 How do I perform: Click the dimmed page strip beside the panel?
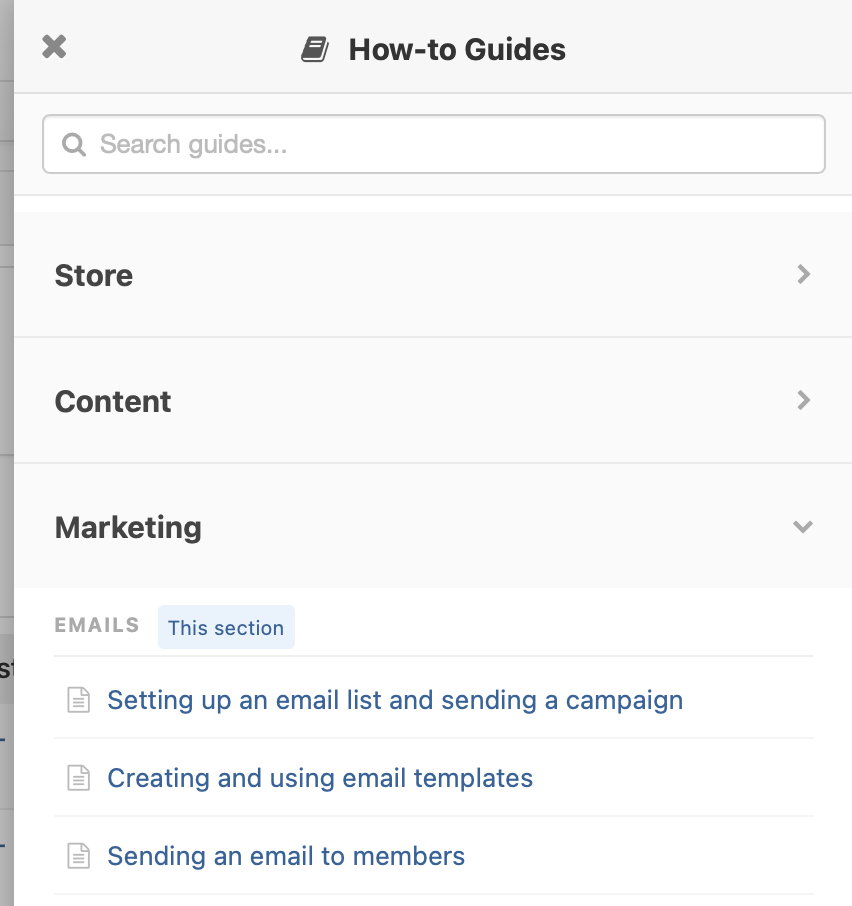pos(6,450)
